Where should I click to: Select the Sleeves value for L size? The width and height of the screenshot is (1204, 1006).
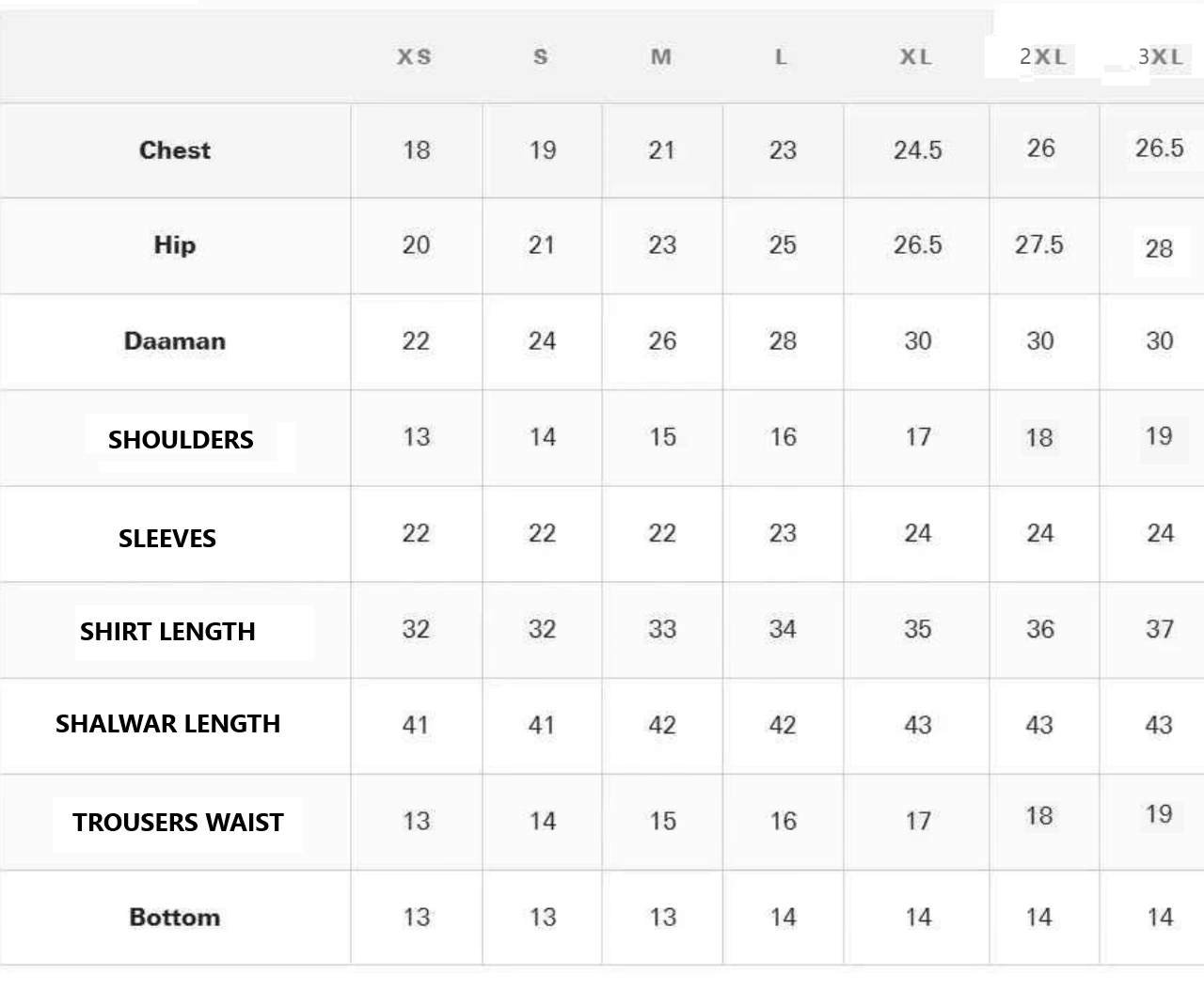pos(783,534)
